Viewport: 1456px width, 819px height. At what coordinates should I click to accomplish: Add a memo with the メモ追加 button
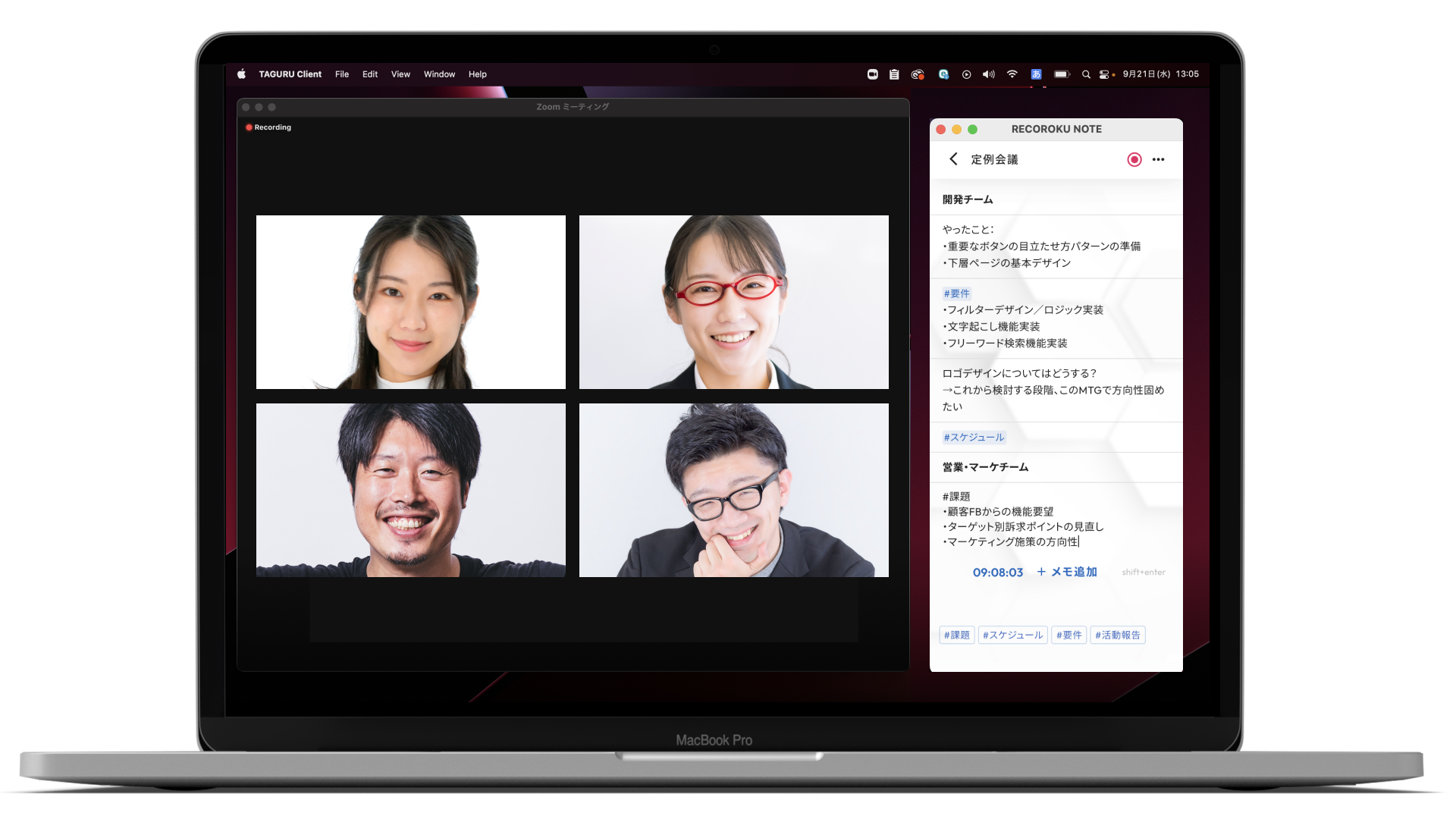click(1066, 573)
